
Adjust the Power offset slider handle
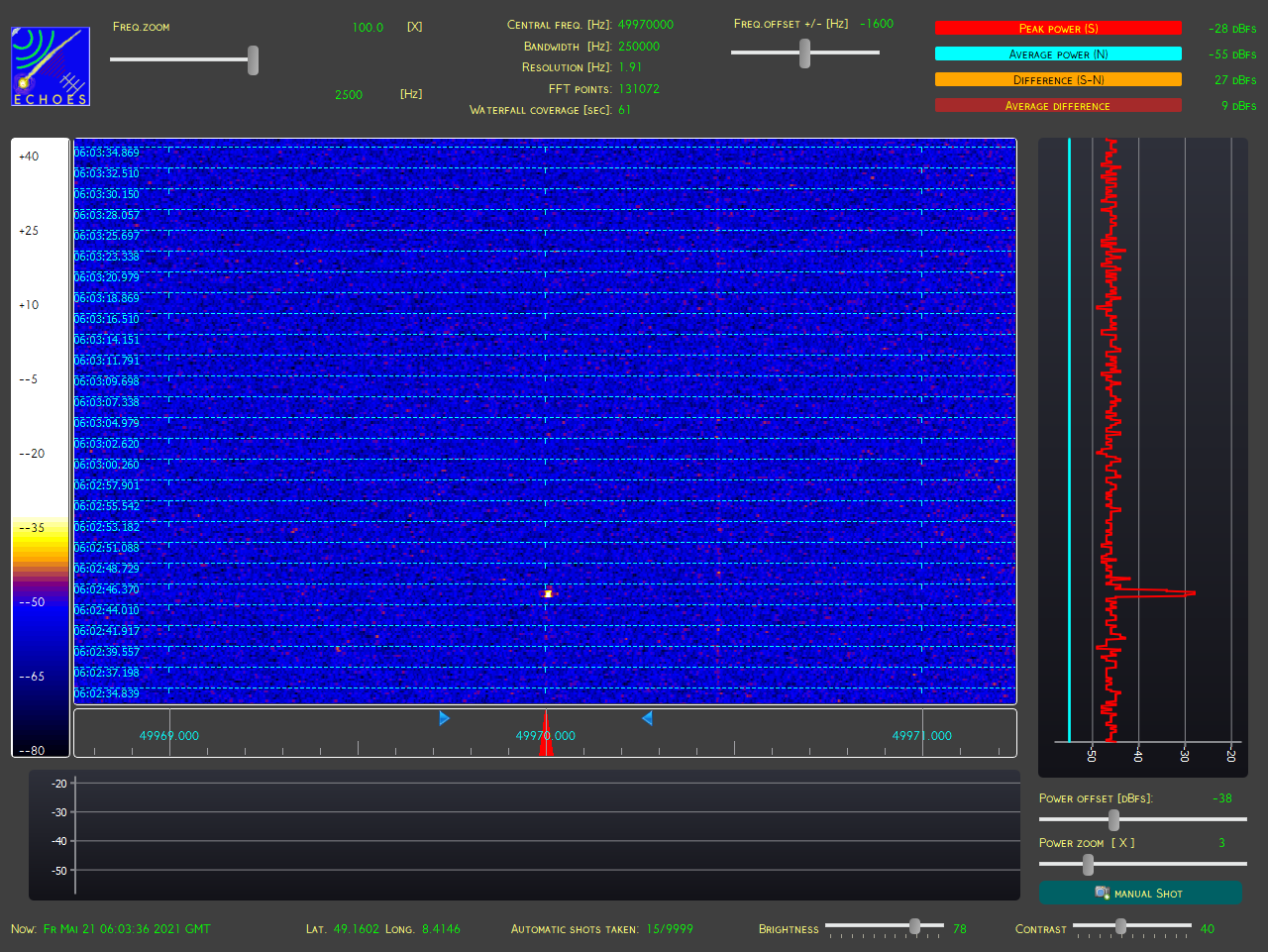click(1114, 820)
